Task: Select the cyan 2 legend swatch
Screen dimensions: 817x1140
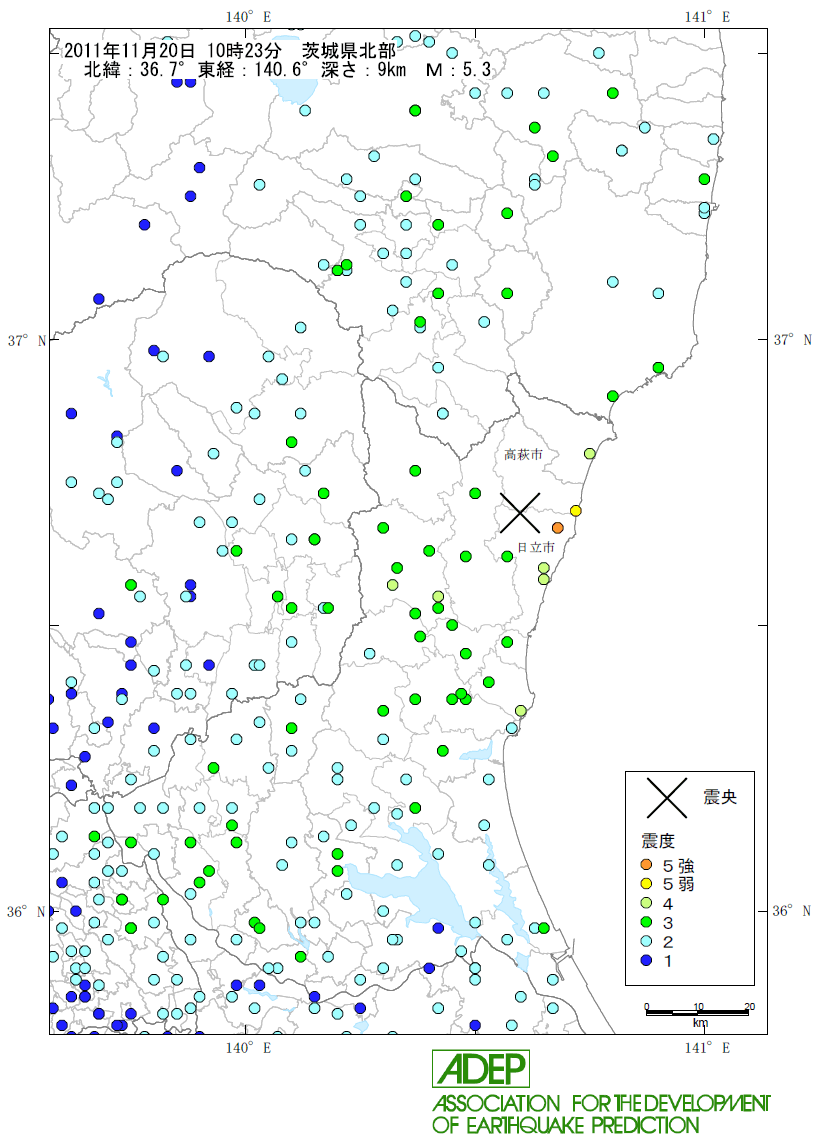Action: [646, 941]
